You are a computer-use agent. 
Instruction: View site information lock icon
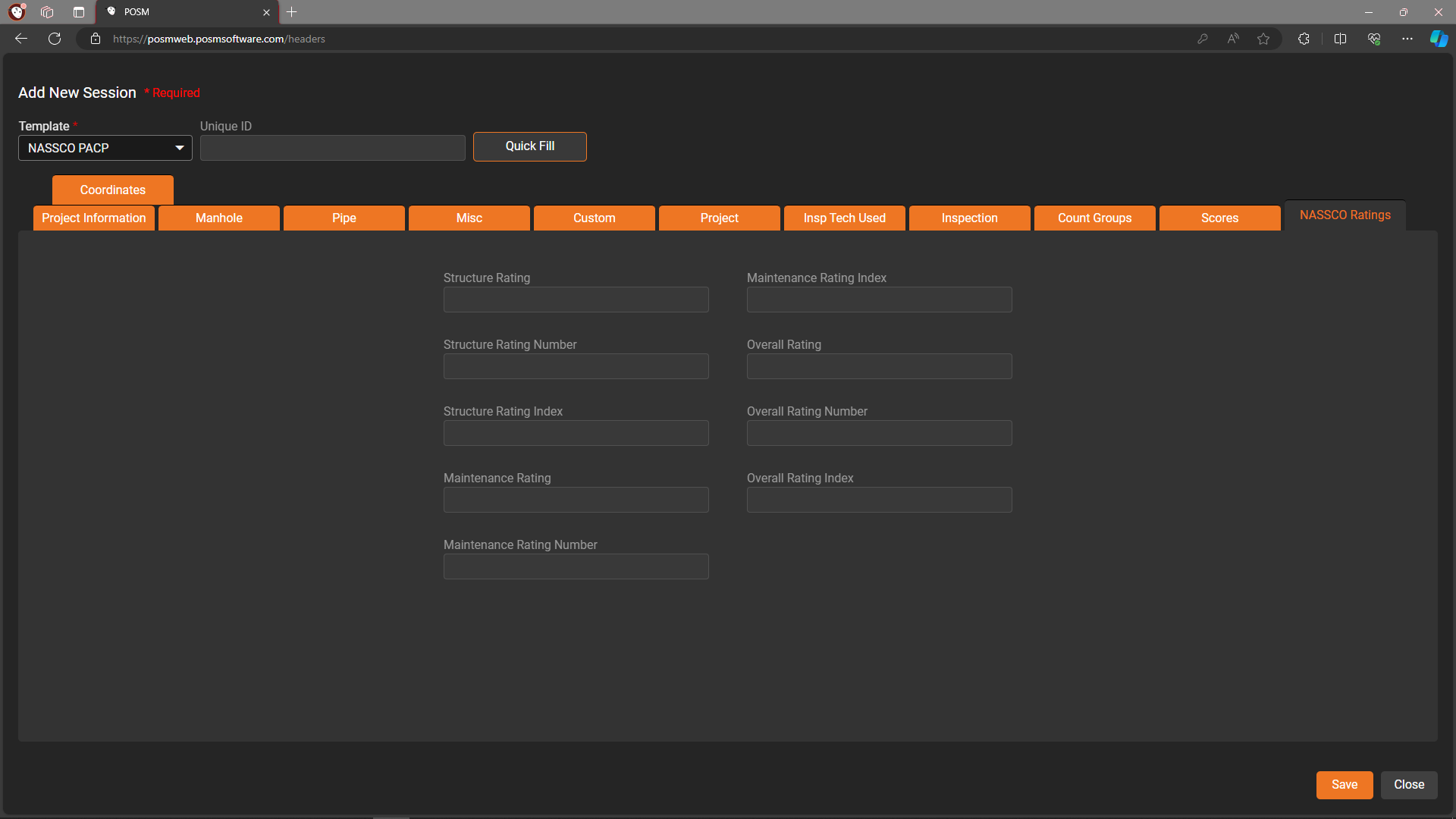pyautogui.click(x=96, y=39)
